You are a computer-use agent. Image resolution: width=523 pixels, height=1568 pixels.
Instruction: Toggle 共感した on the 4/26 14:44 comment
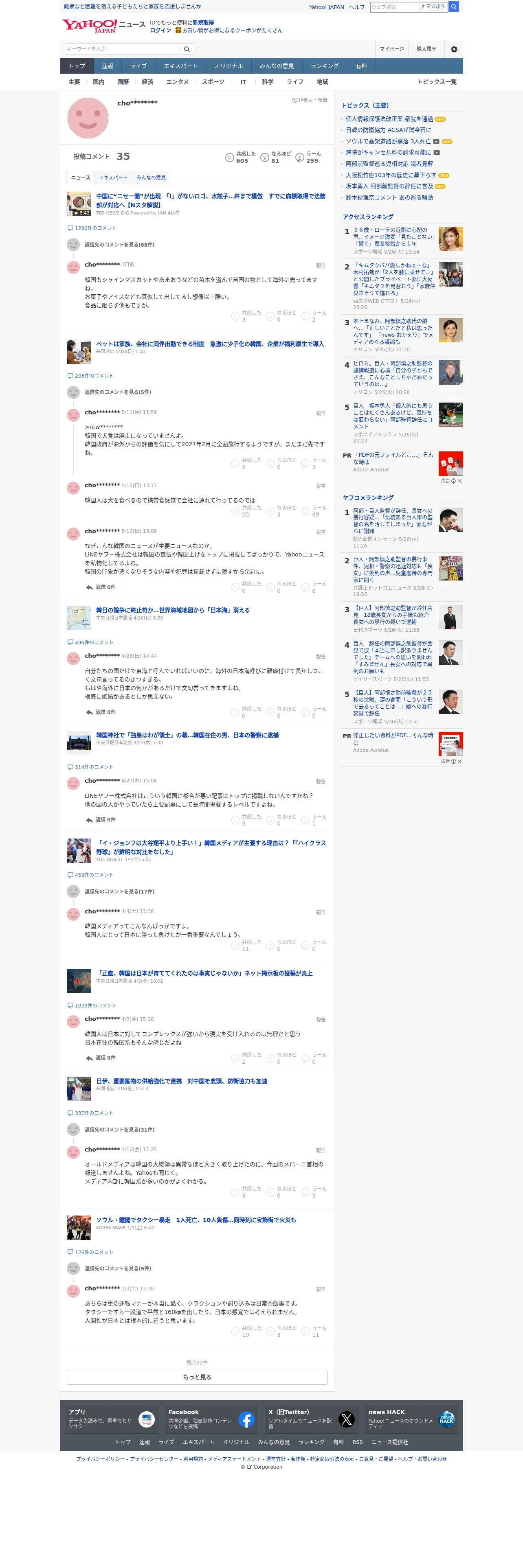click(x=246, y=712)
